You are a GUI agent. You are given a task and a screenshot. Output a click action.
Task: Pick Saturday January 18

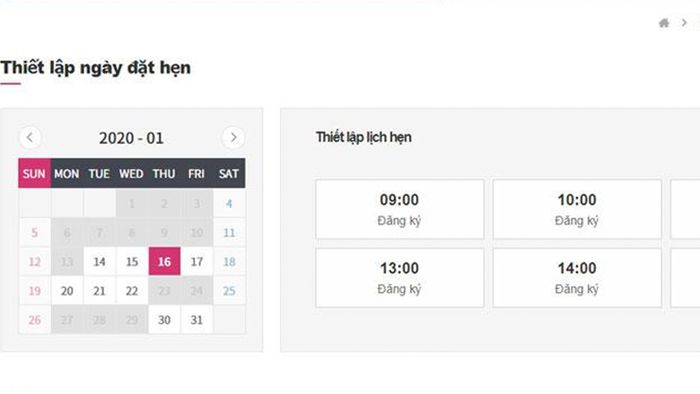pyautogui.click(x=229, y=261)
